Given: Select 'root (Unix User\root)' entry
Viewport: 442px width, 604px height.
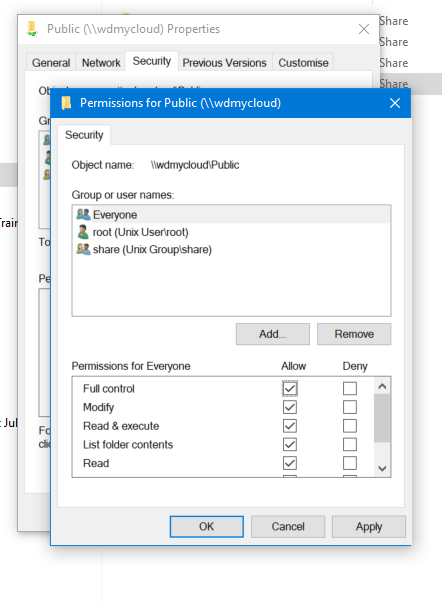Looking at the screenshot, I should pyautogui.click(x=232, y=232).
